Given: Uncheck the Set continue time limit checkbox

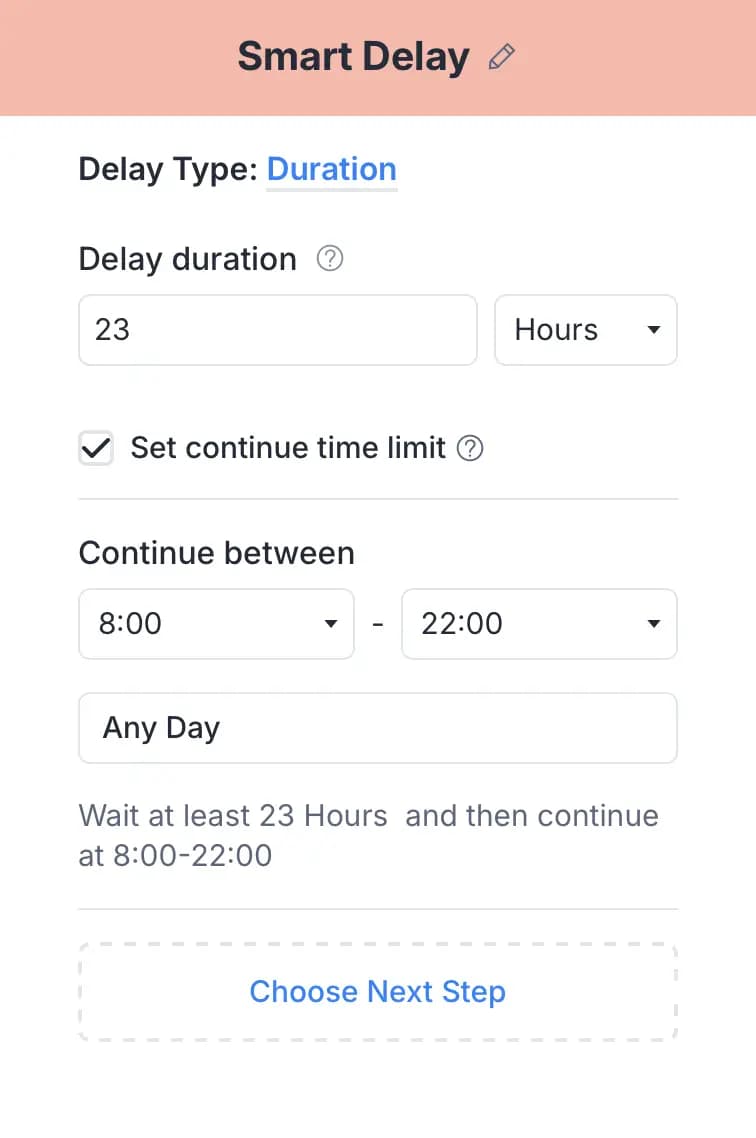Looking at the screenshot, I should [x=96, y=448].
